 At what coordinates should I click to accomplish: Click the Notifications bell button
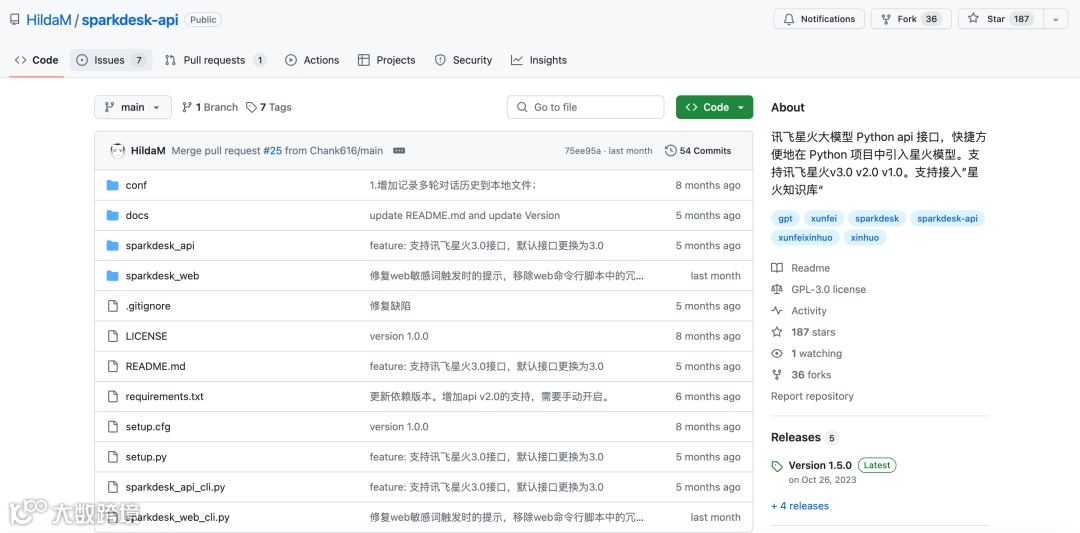[818, 19]
